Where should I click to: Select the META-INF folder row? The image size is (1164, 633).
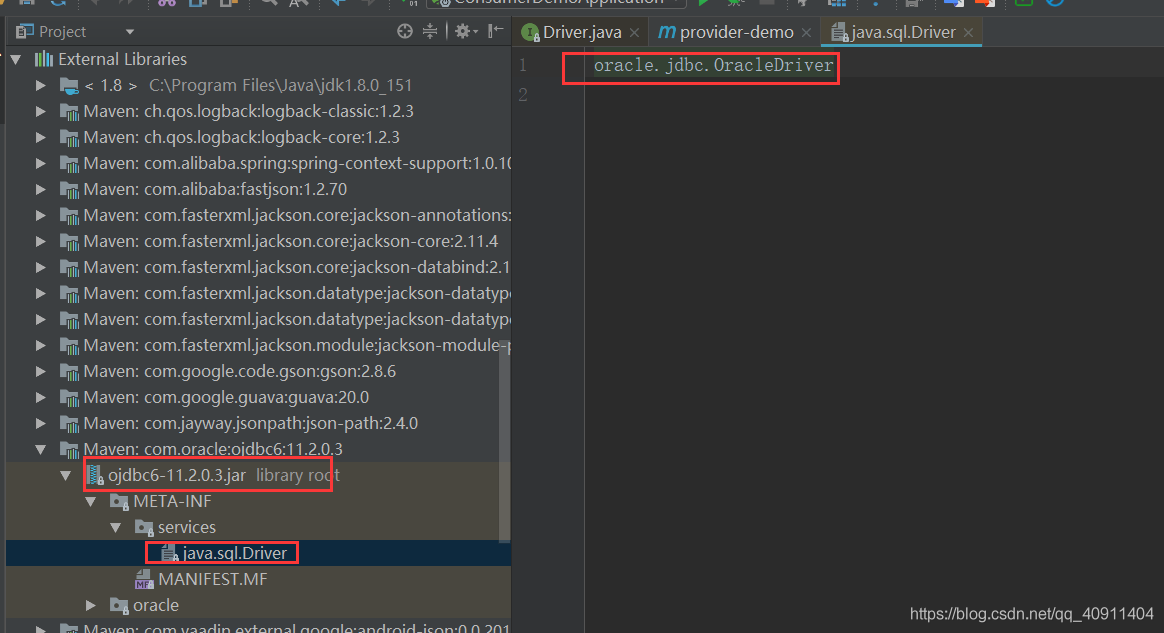[x=258, y=501]
